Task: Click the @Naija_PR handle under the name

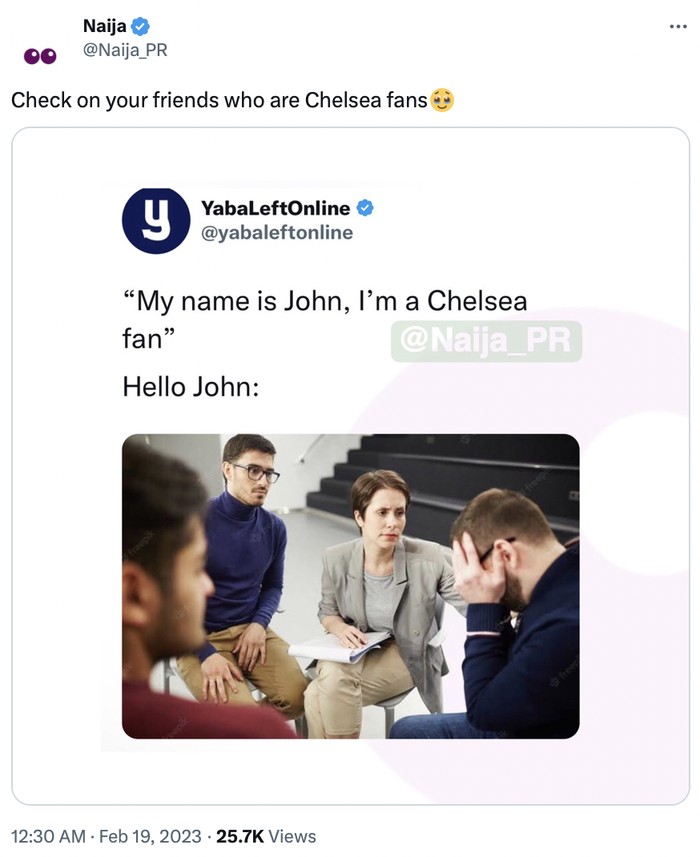Action: point(125,50)
